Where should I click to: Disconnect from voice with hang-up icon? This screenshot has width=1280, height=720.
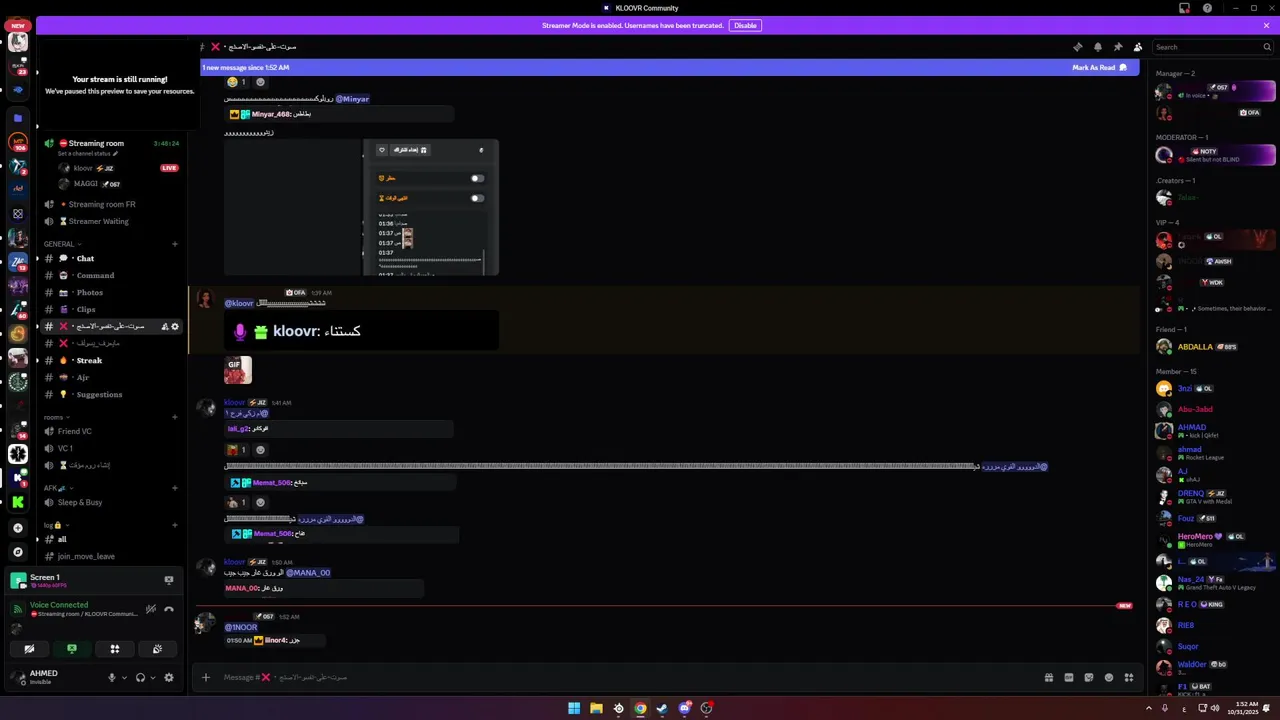(x=169, y=609)
